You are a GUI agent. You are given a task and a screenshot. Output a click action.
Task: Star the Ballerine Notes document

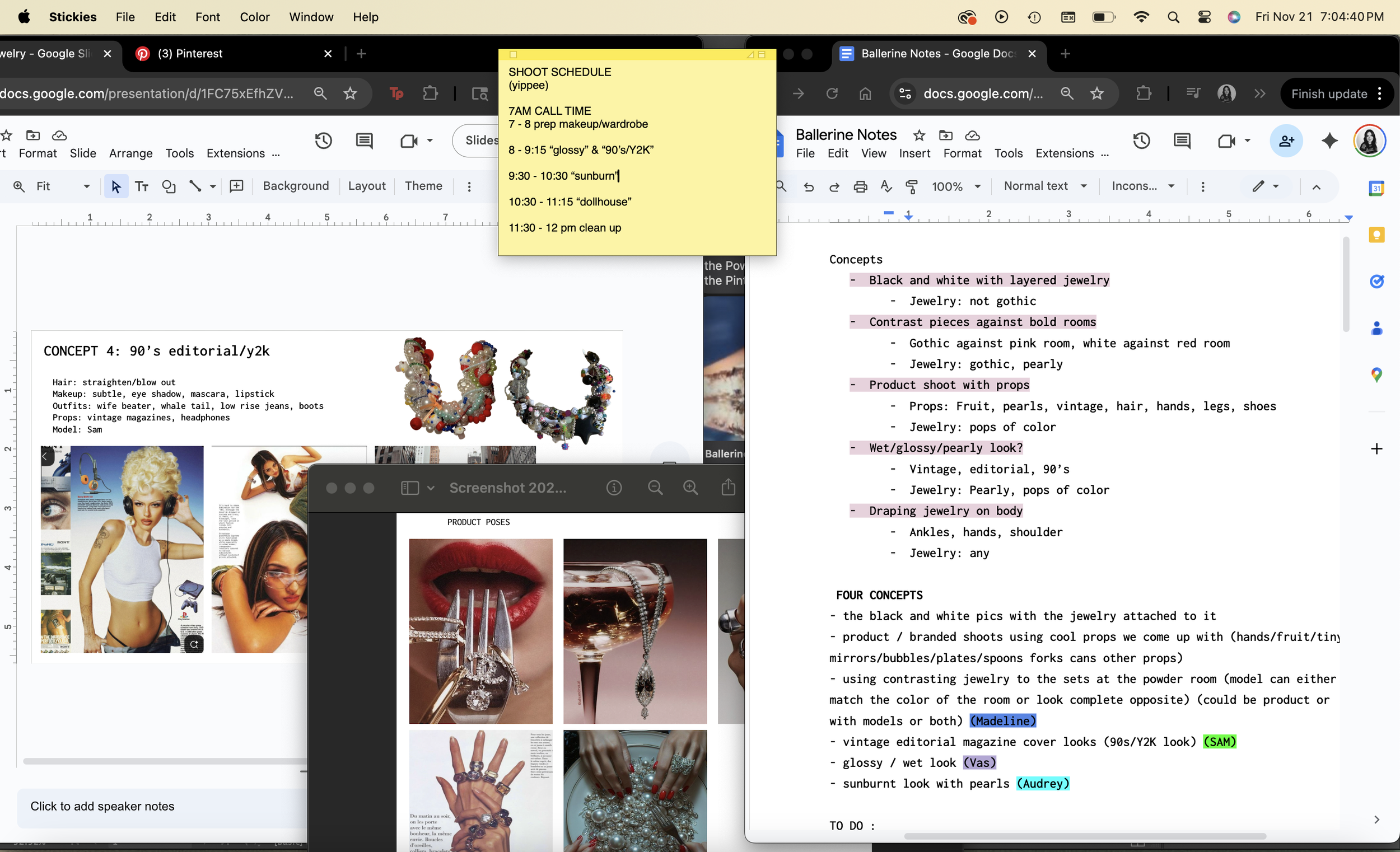[919, 135]
